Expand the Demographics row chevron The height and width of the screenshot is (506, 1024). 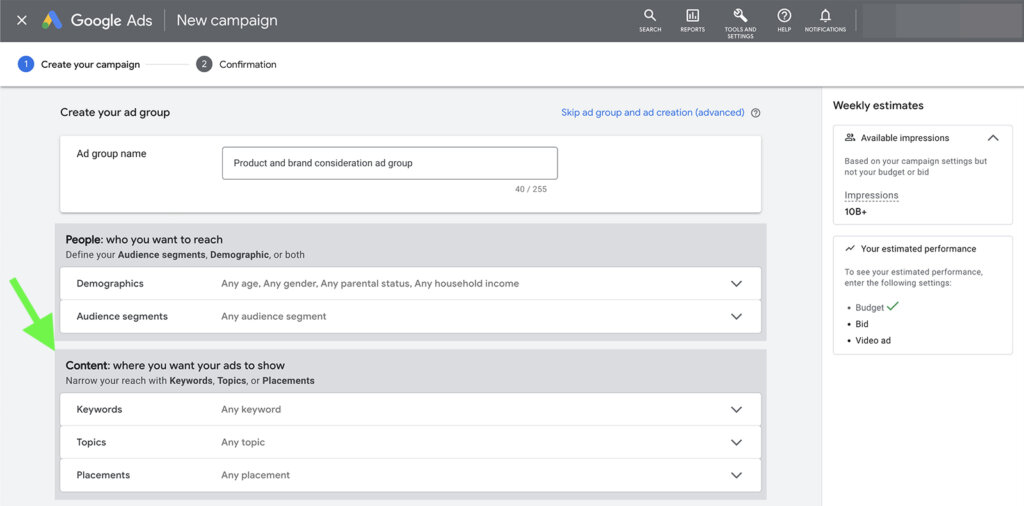737,283
